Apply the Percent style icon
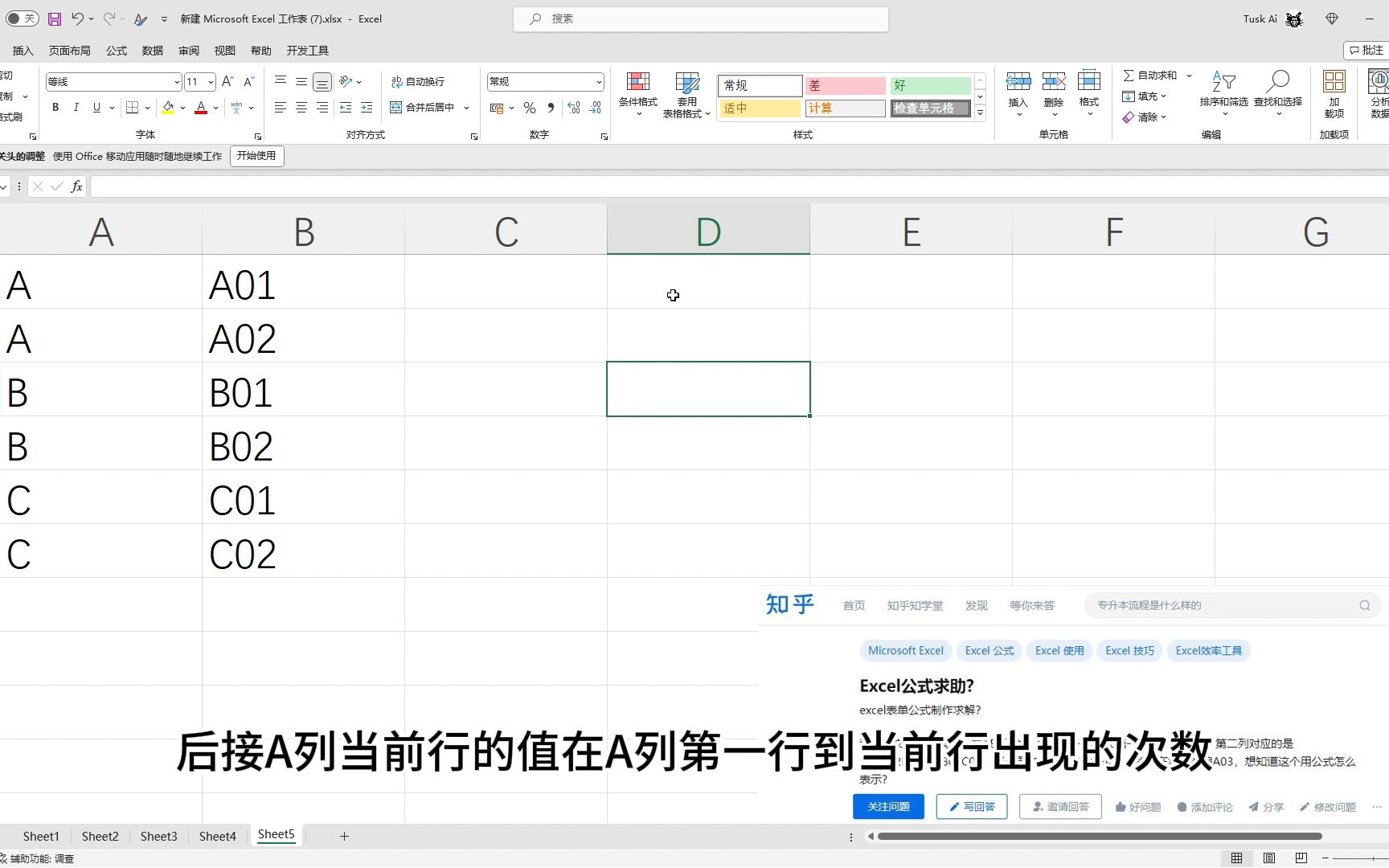This screenshot has height=868, width=1389. pos(529,107)
